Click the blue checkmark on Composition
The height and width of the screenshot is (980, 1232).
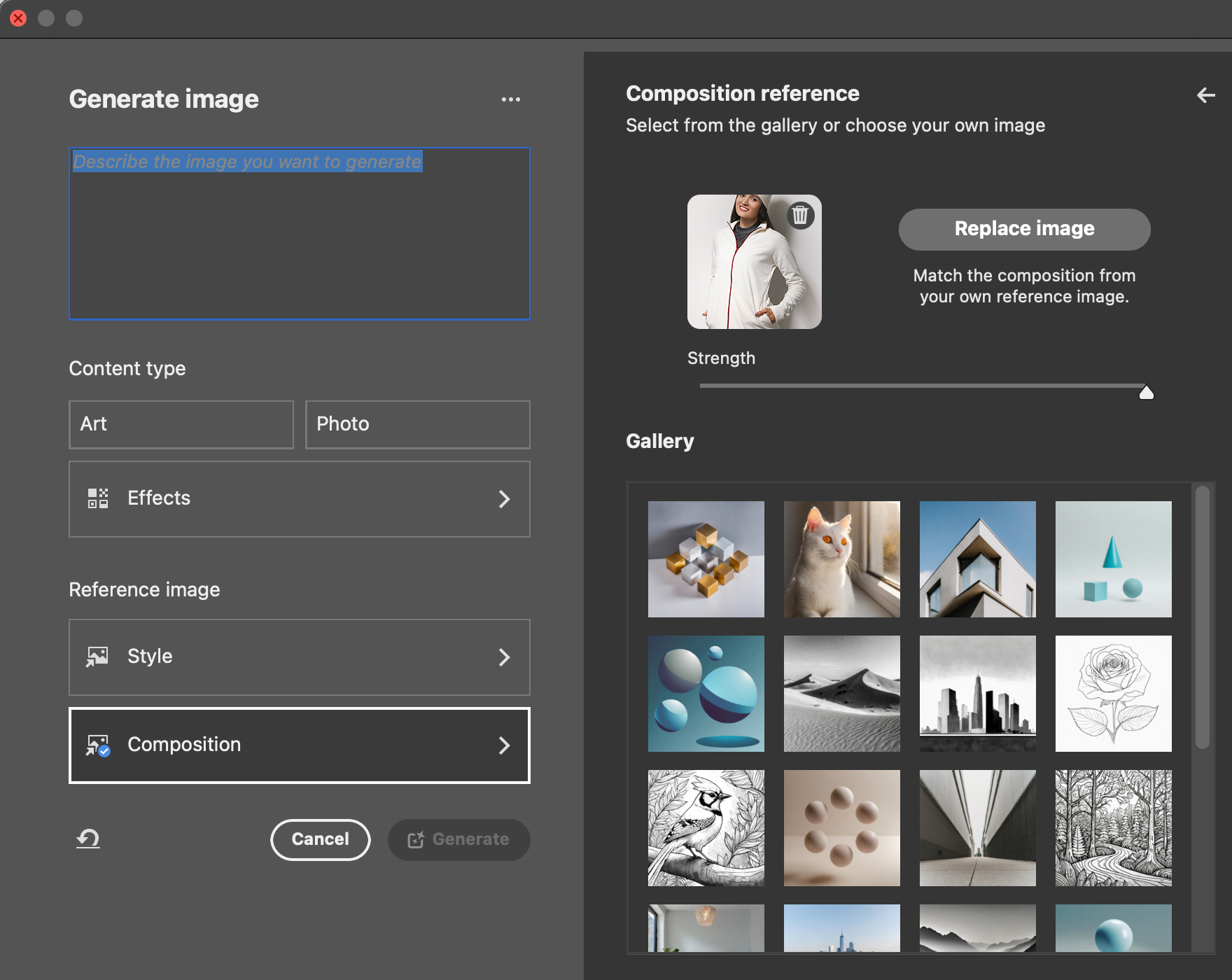[105, 752]
